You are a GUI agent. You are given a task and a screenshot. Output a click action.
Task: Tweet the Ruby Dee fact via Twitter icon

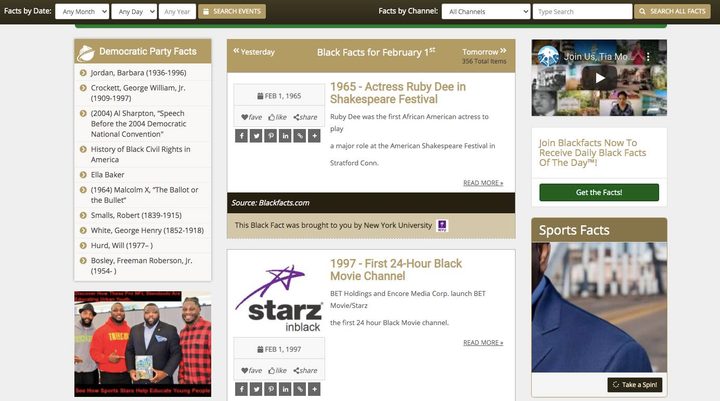click(257, 136)
